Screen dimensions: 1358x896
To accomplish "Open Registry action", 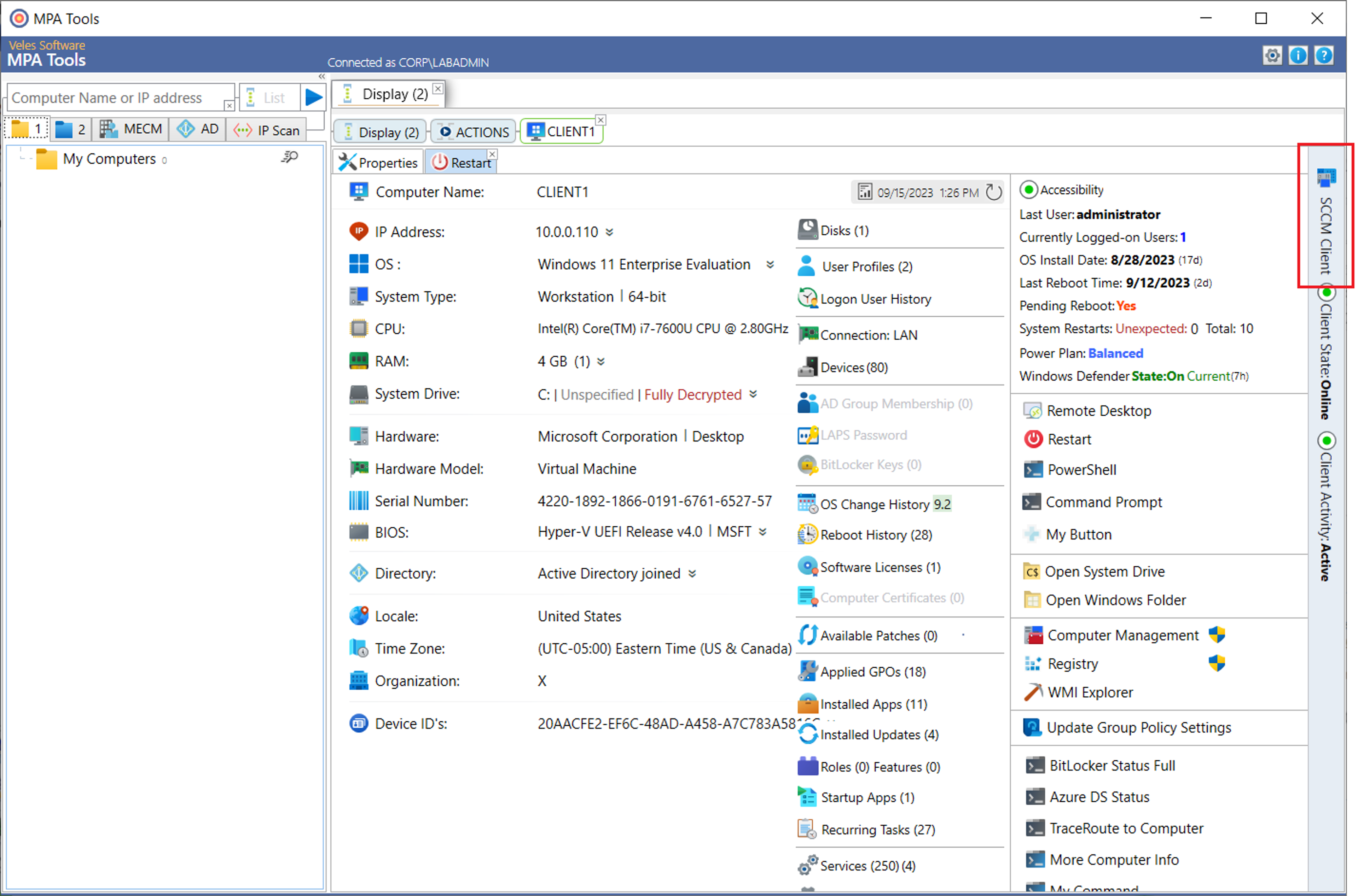I will pos(1061,663).
